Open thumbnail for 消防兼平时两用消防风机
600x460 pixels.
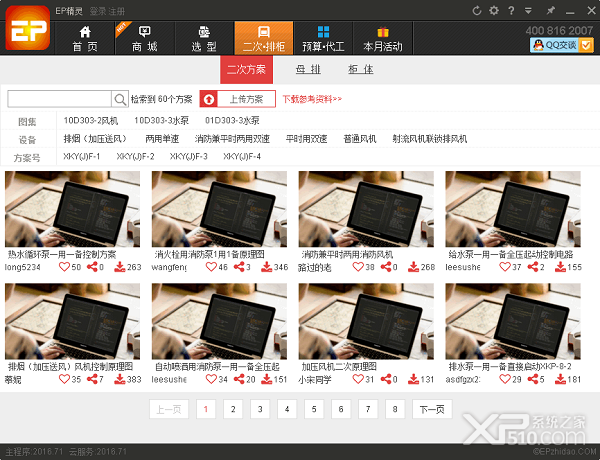click(366, 209)
